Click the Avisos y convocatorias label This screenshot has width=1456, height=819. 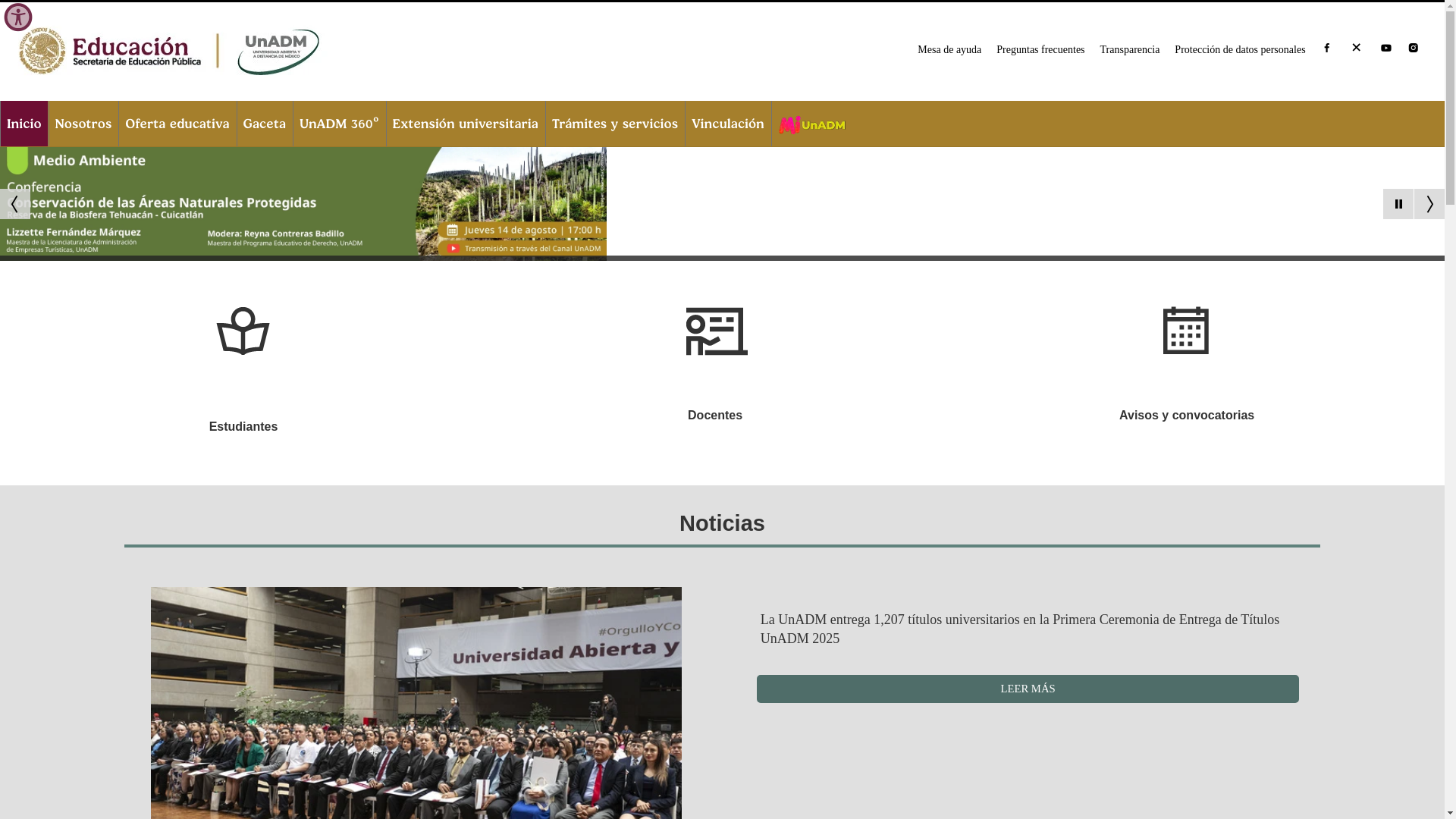coord(1187,416)
